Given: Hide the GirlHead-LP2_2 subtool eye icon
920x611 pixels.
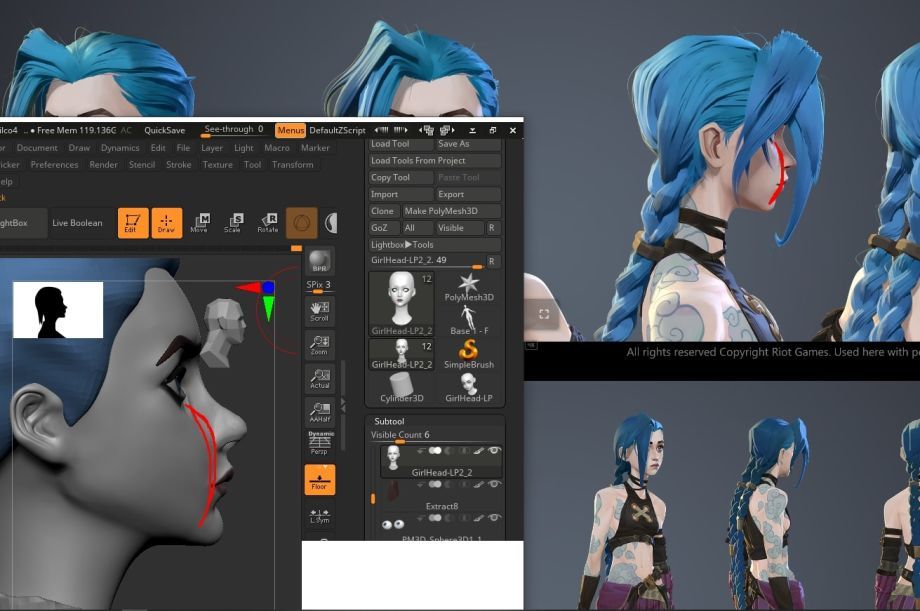Looking at the screenshot, I should (495, 451).
